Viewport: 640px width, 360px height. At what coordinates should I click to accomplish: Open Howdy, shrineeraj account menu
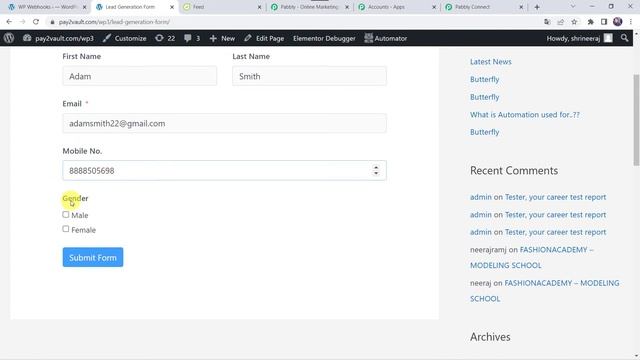[580, 38]
